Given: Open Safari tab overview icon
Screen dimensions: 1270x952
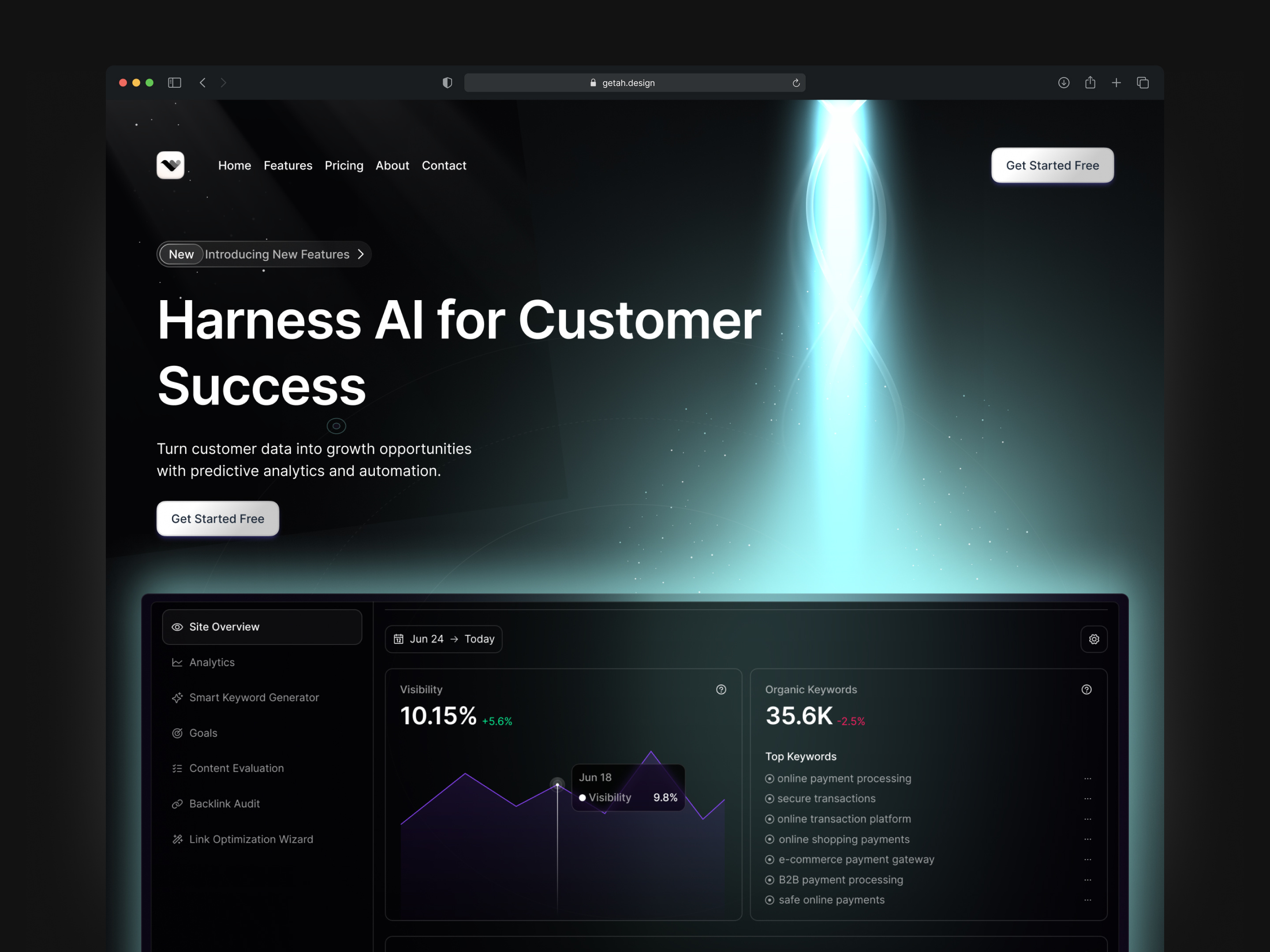Looking at the screenshot, I should [x=1143, y=82].
